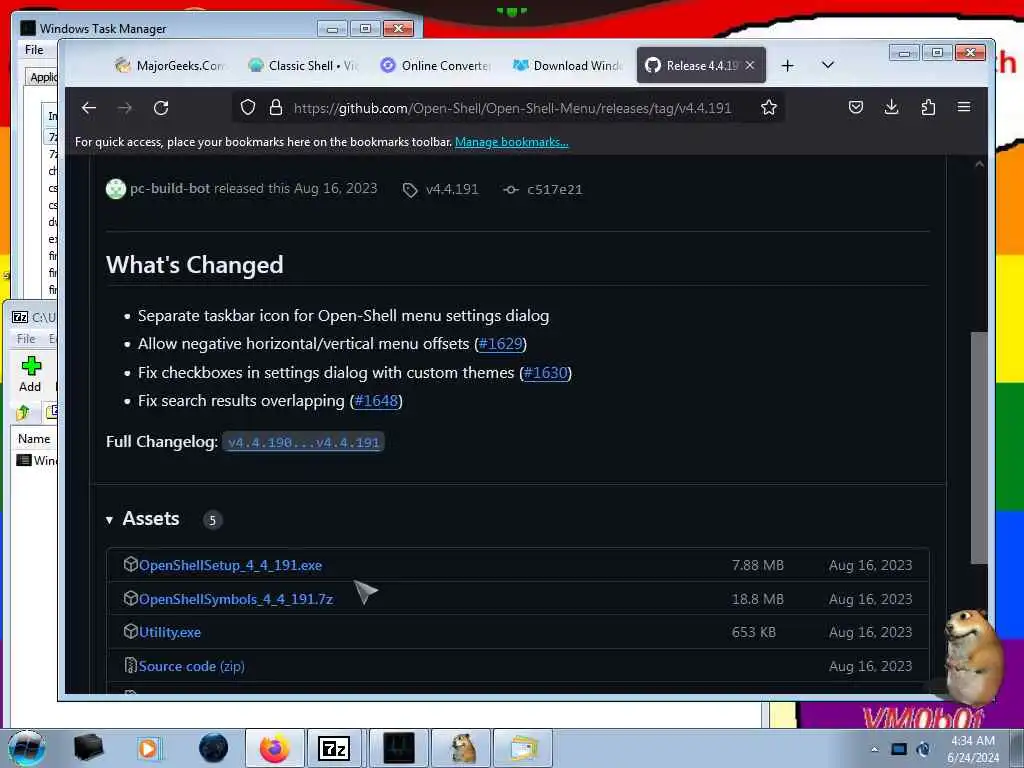
Task: Open File menu in the 7-Zip window
Action: tap(26, 338)
